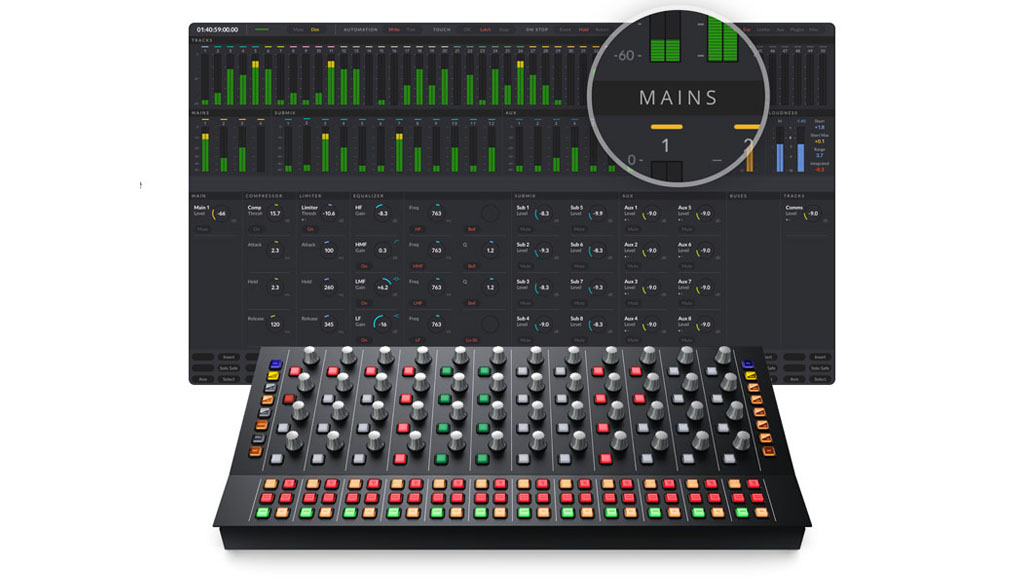
Task: Click the Sub 2 Level knob
Action: coord(544,251)
